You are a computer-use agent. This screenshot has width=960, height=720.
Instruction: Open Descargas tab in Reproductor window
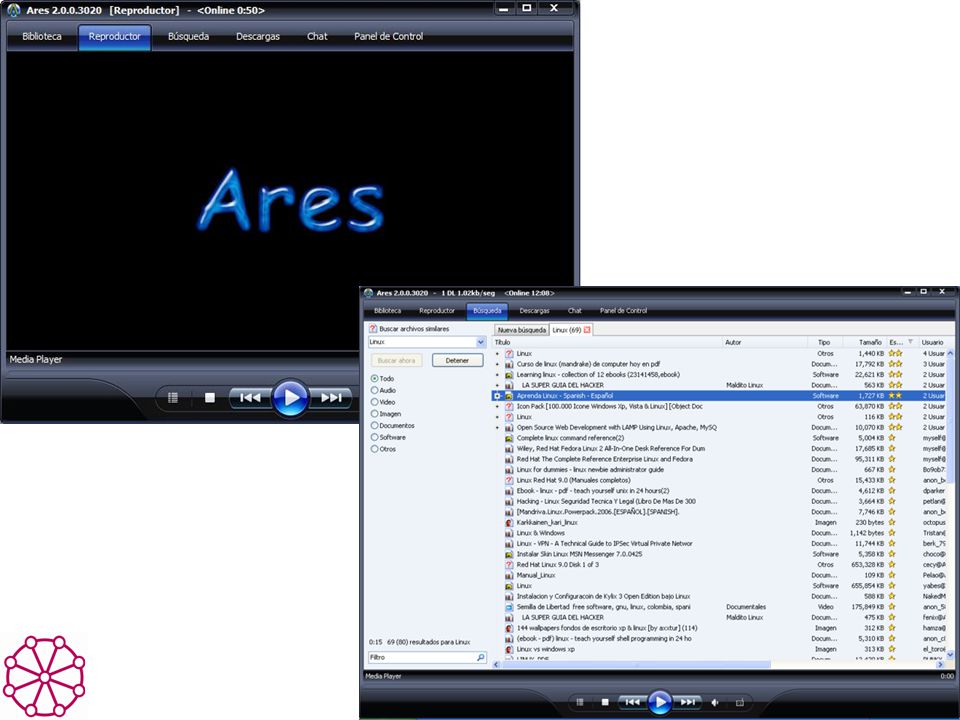(x=258, y=36)
